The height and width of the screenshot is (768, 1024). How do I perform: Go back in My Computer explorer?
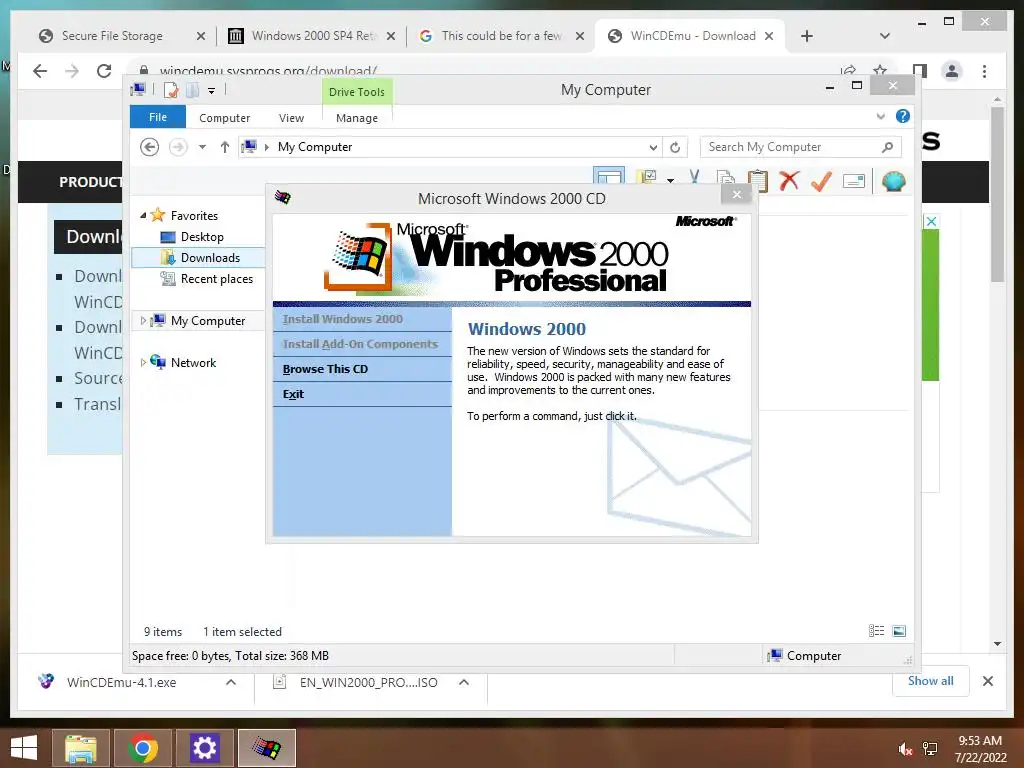pyautogui.click(x=150, y=147)
